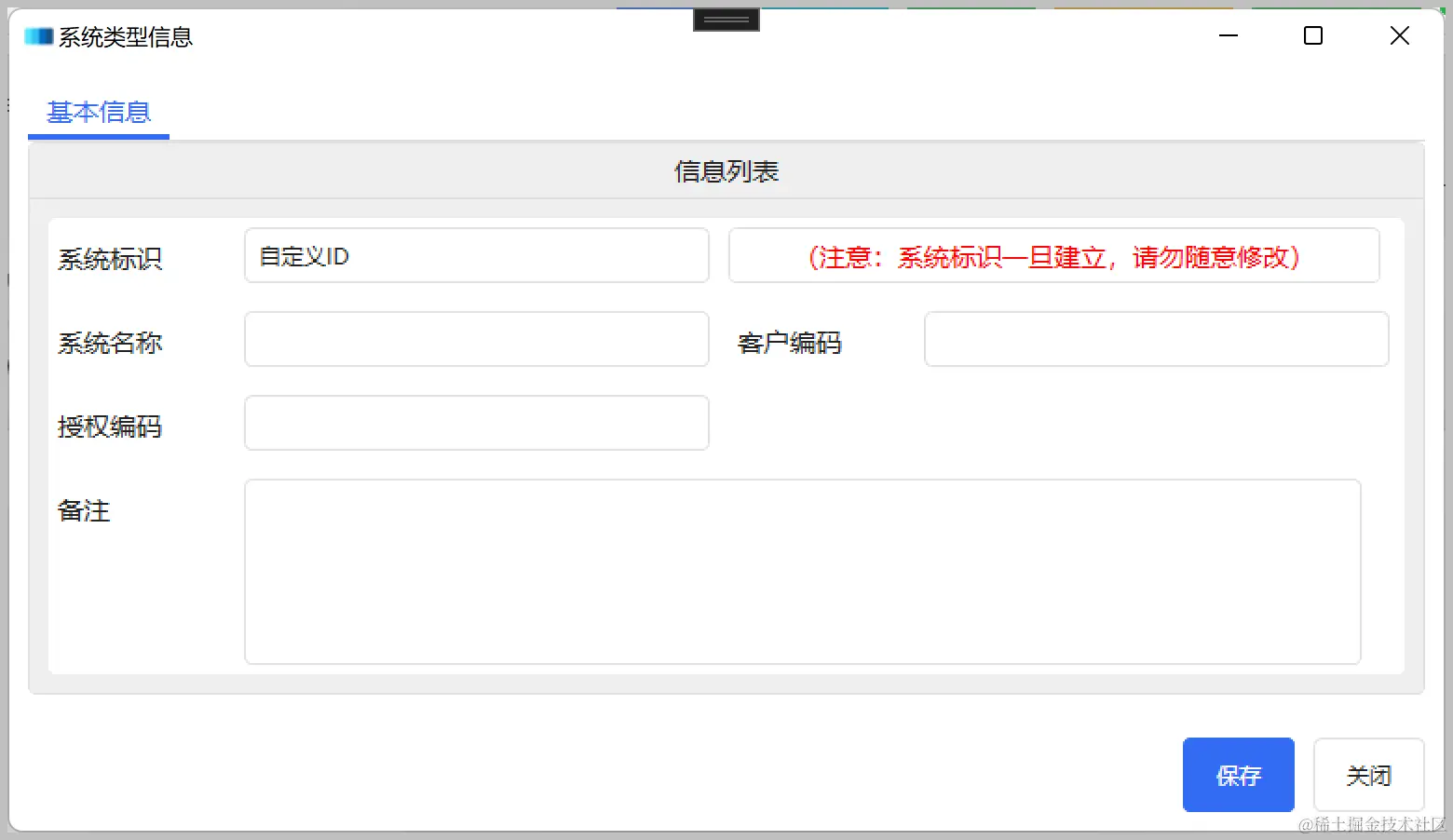Click the 授权编码 label
This screenshot has height=840, width=1453.
click(110, 427)
